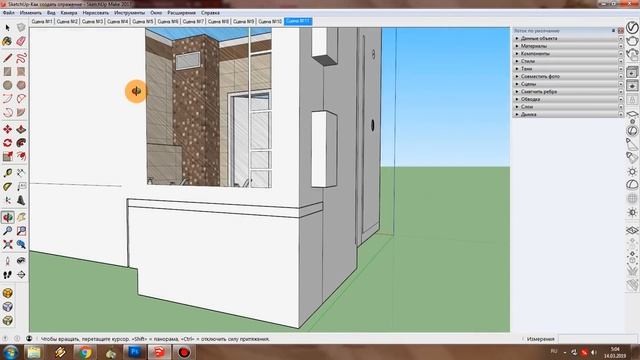Select the Orbit tool in toolbar
Viewport: 640px width, 360px height.
pyautogui.click(x=7, y=217)
